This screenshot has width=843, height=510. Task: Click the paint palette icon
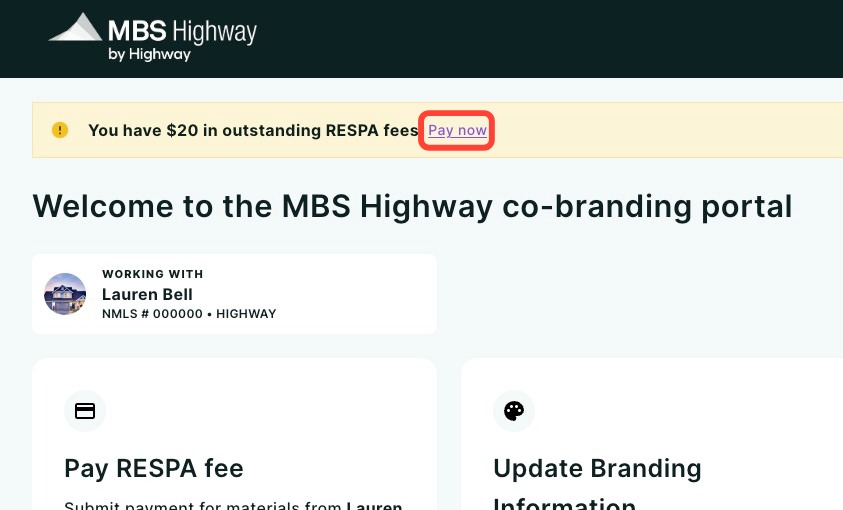tap(514, 411)
